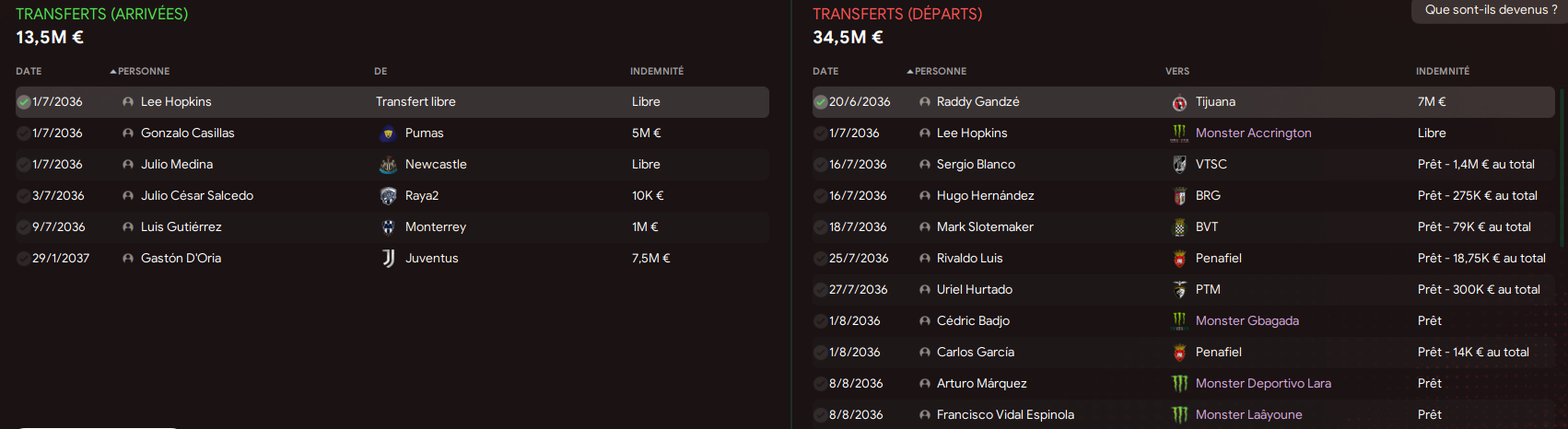Open the Mark Slotemaker player profile
This screenshot has width=1568, height=429.
click(985, 227)
